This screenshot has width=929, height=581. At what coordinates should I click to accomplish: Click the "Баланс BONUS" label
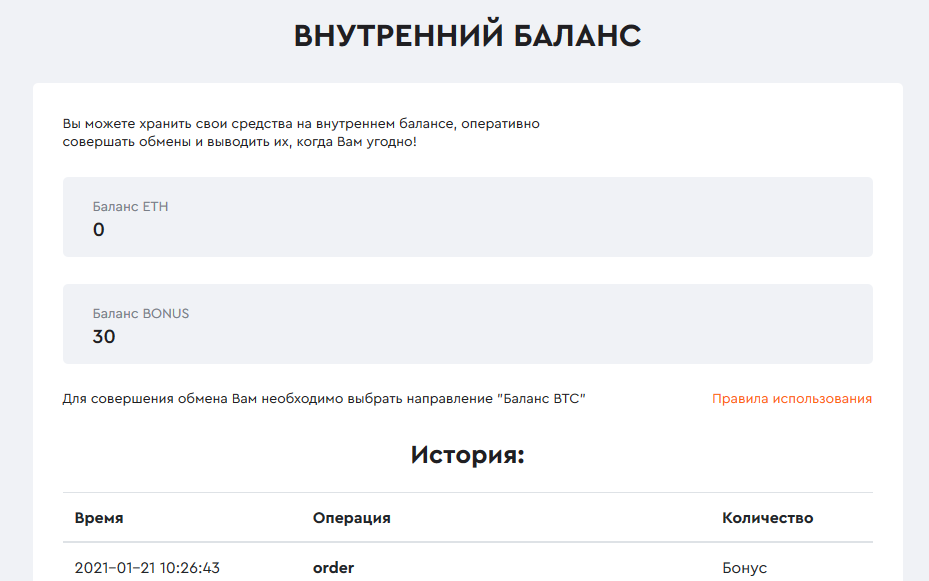138,313
